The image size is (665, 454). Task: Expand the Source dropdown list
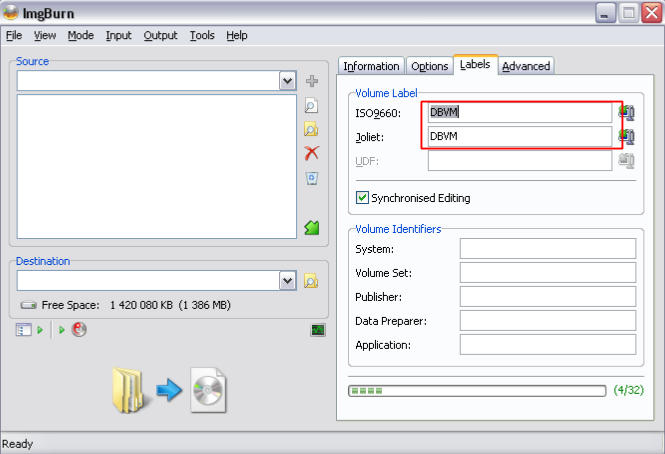point(288,81)
